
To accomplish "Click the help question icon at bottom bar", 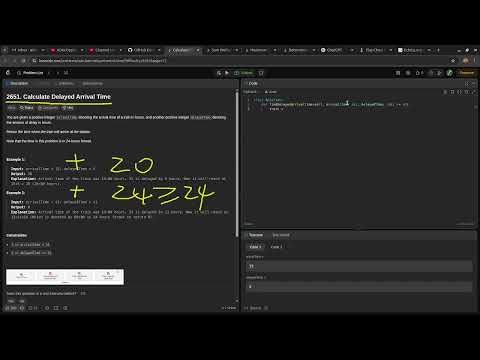I will (x=65, y=308).
